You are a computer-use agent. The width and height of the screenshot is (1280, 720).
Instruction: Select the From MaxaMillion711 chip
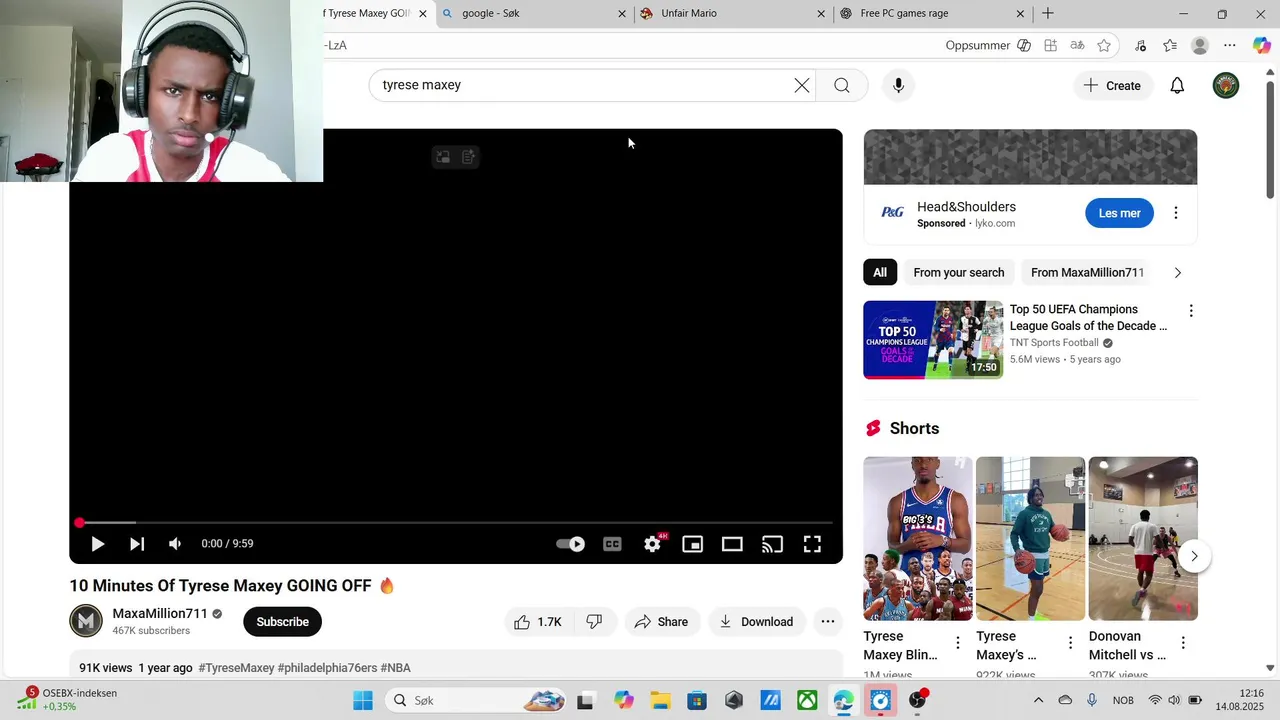[1087, 273]
